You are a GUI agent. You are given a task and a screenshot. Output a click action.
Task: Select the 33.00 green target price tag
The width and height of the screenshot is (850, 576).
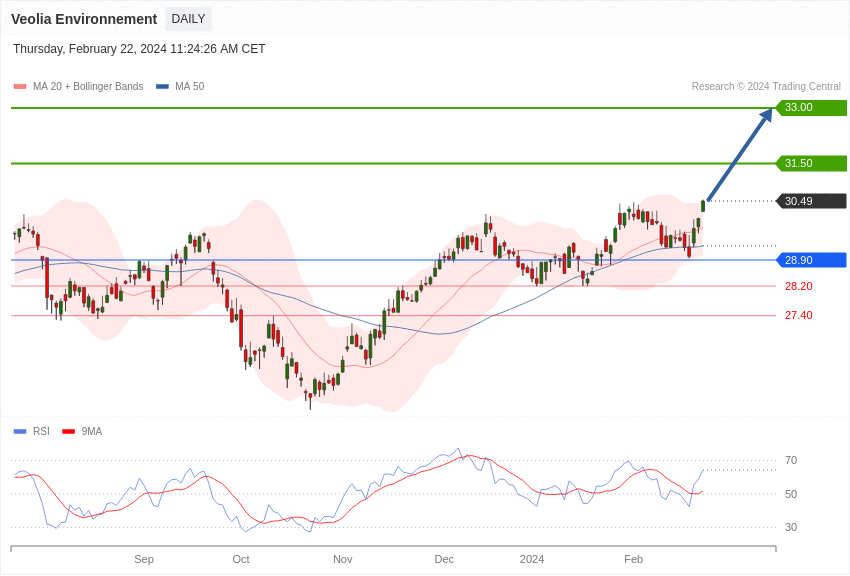point(811,108)
